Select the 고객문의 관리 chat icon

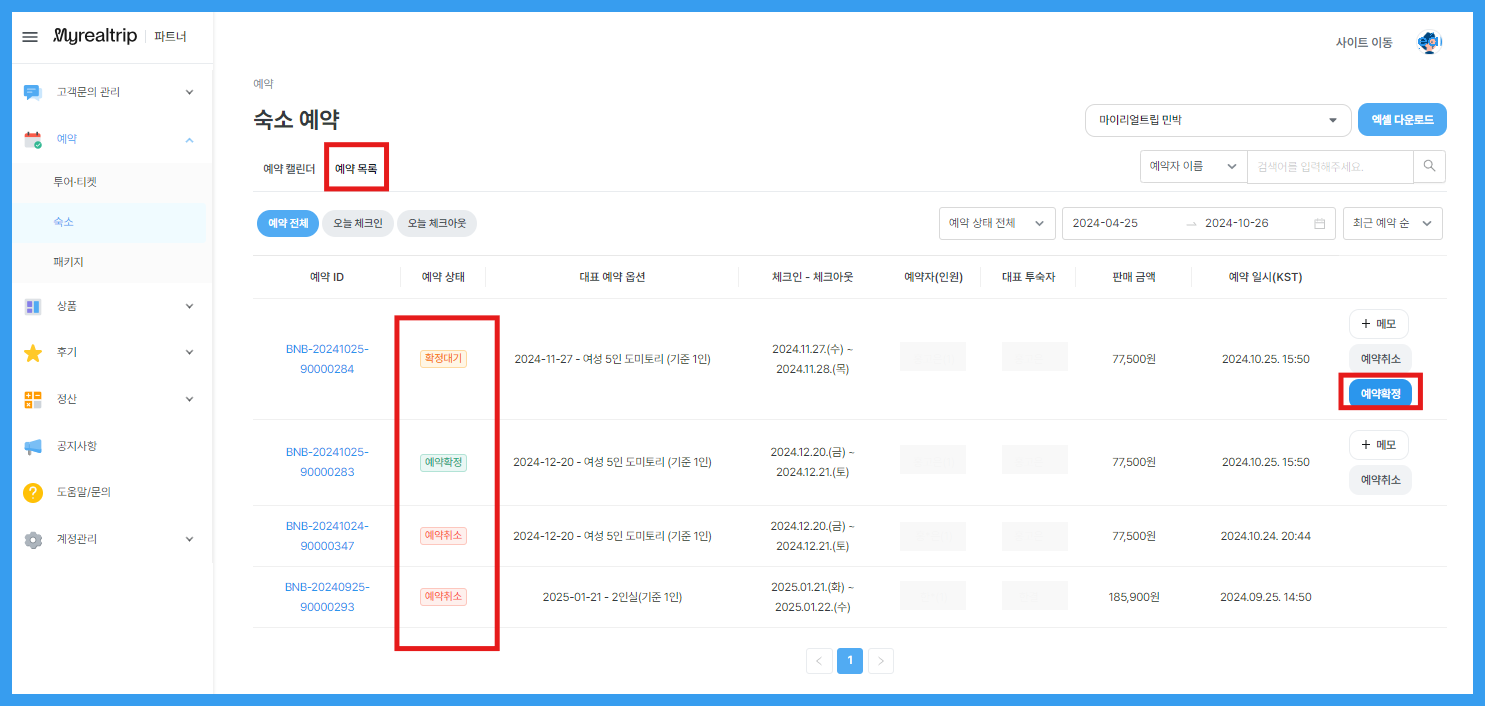tap(31, 91)
